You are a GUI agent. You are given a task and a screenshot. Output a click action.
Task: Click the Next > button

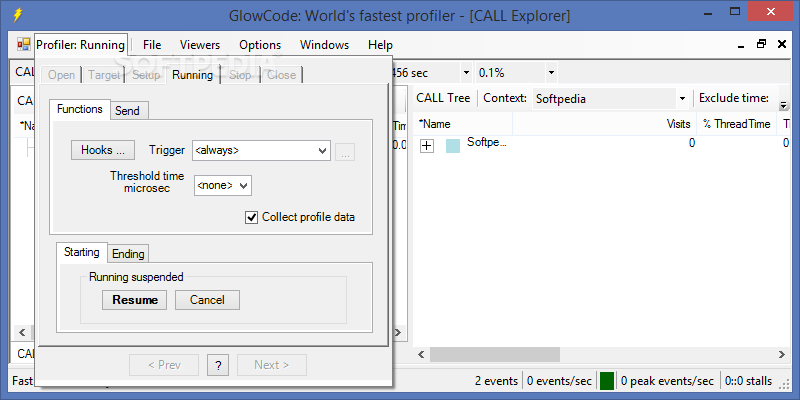(x=271, y=365)
